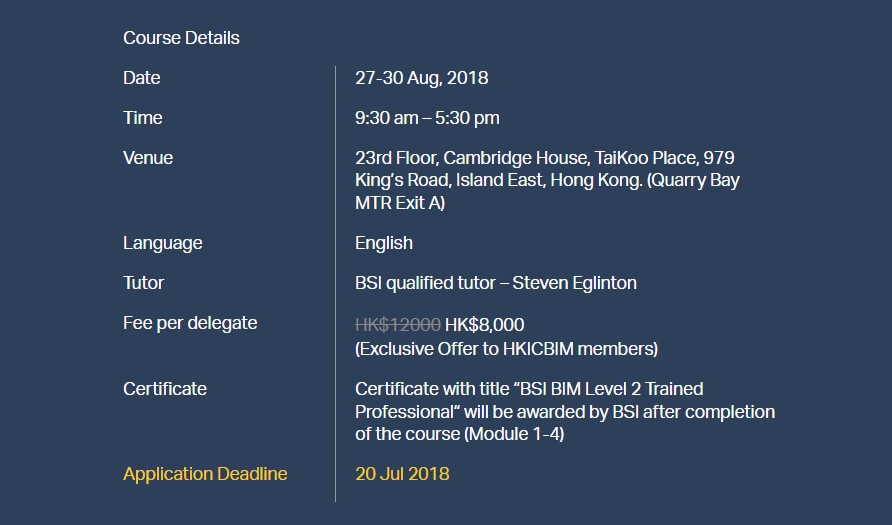Click the MTR Exit A) text
The height and width of the screenshot is (525, 892).
400,203
